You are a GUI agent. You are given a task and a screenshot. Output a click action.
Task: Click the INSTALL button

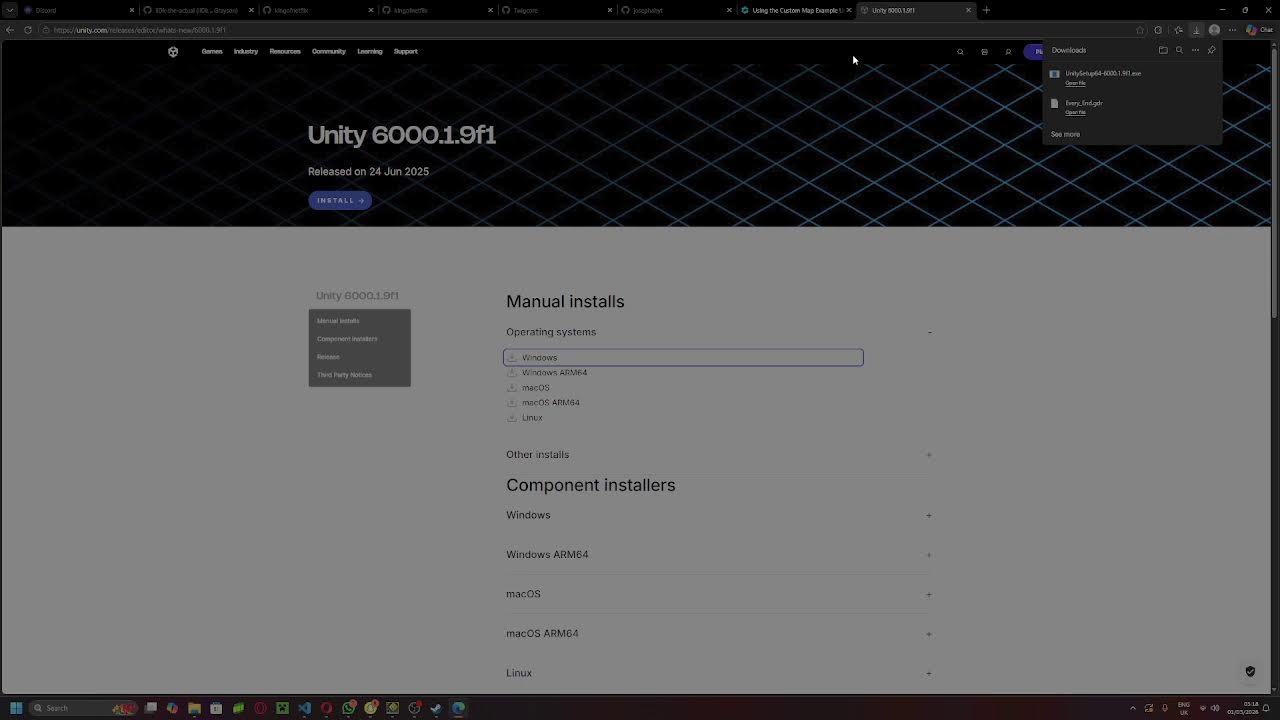340,200
